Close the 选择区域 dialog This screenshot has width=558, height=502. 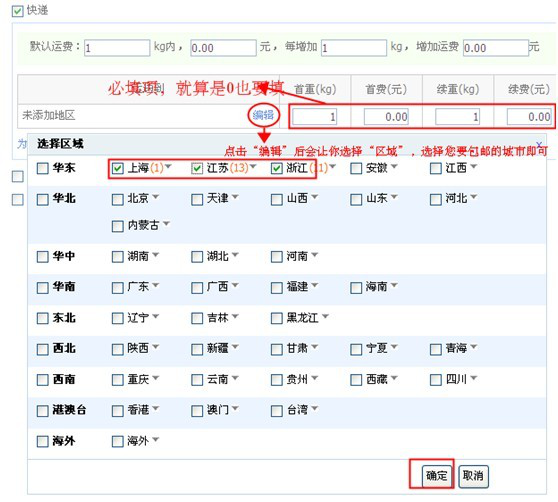coord(539,144)
